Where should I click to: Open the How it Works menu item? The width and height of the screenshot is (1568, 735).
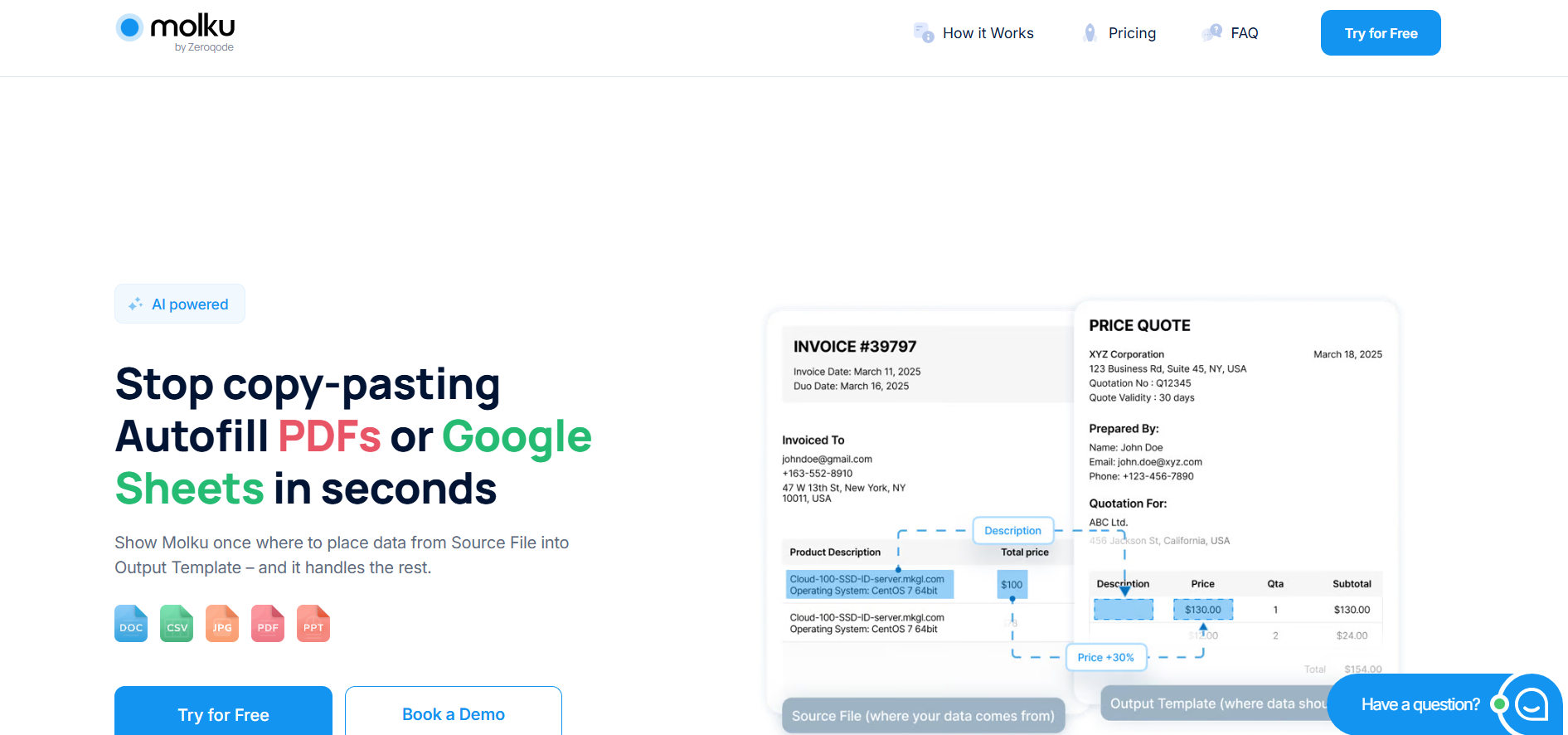coord(988,33)
